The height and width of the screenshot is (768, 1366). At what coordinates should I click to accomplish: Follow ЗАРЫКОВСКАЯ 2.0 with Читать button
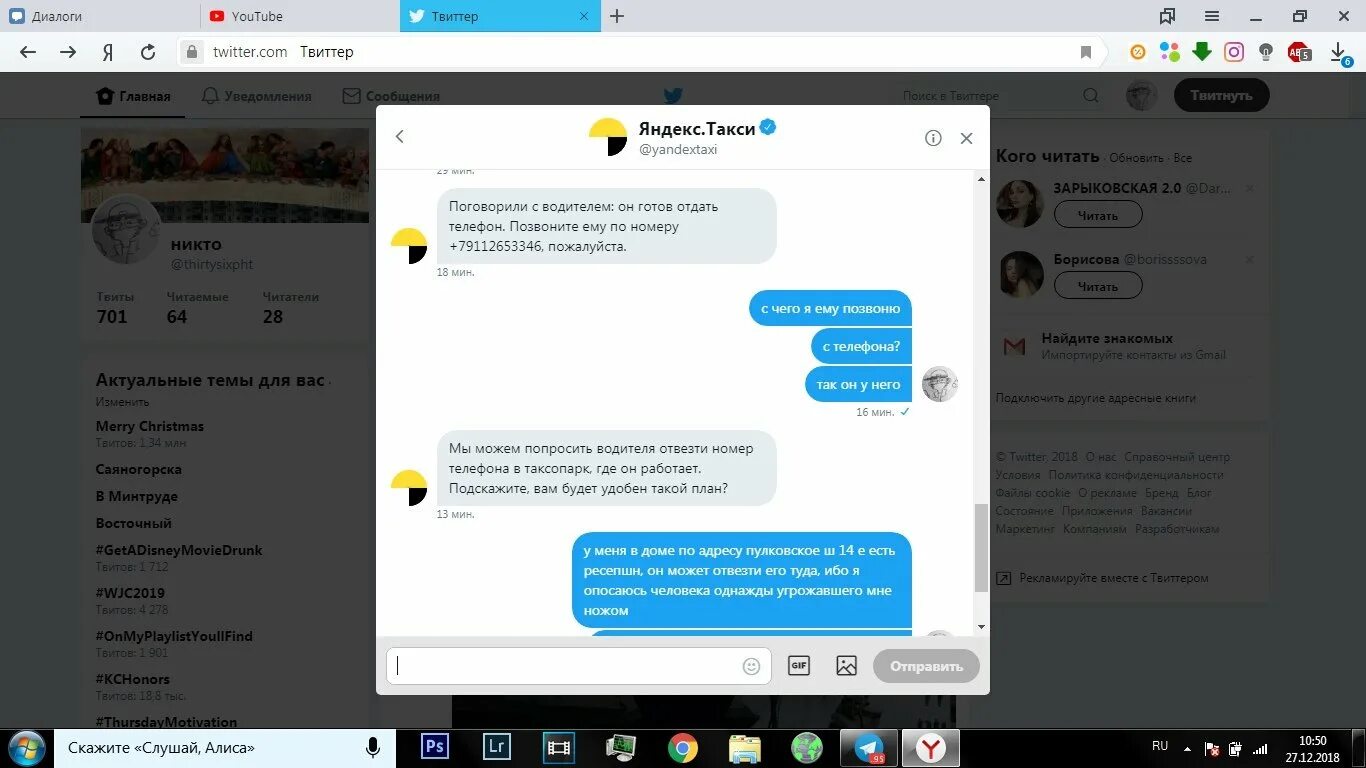coord(1098,215)
